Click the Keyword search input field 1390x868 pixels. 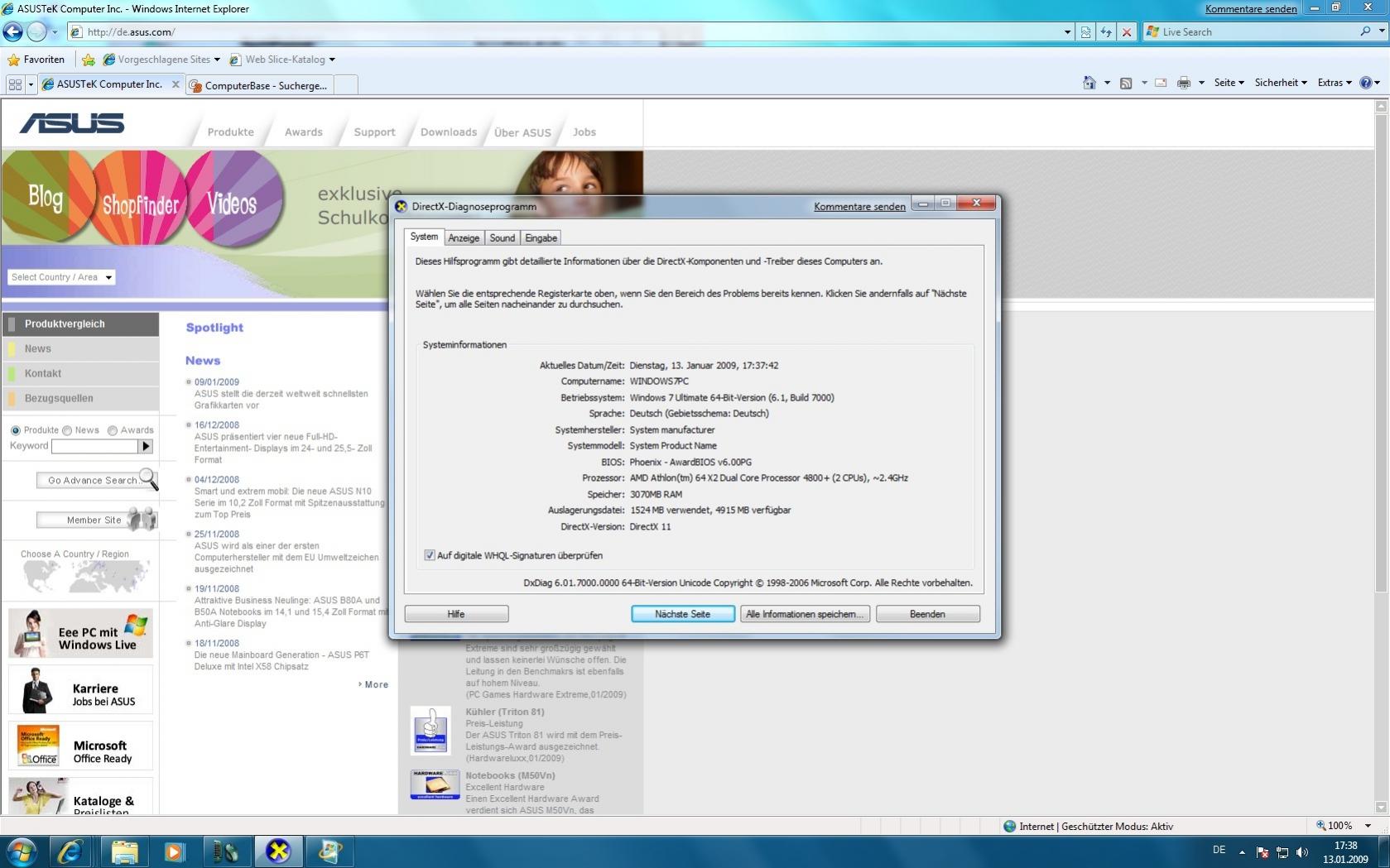click(x=94, y=446)
